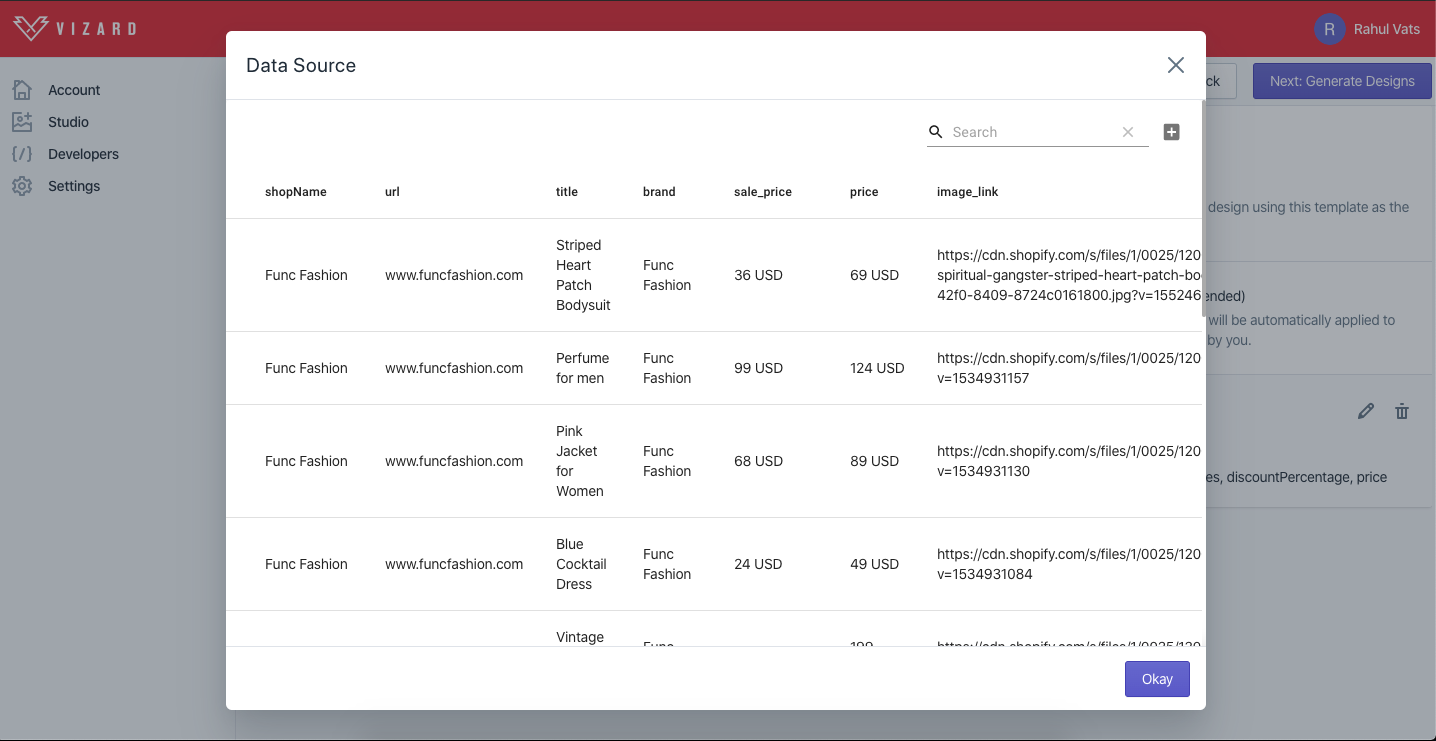Click the search magnifier icon
1436x741 pixels.
pos(936,132)
